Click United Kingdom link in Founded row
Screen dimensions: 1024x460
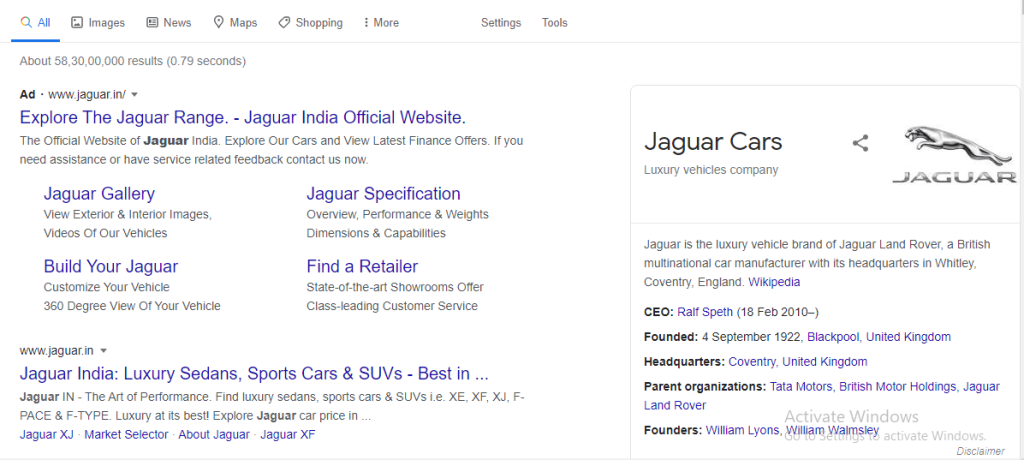click(x=908, y=337)
